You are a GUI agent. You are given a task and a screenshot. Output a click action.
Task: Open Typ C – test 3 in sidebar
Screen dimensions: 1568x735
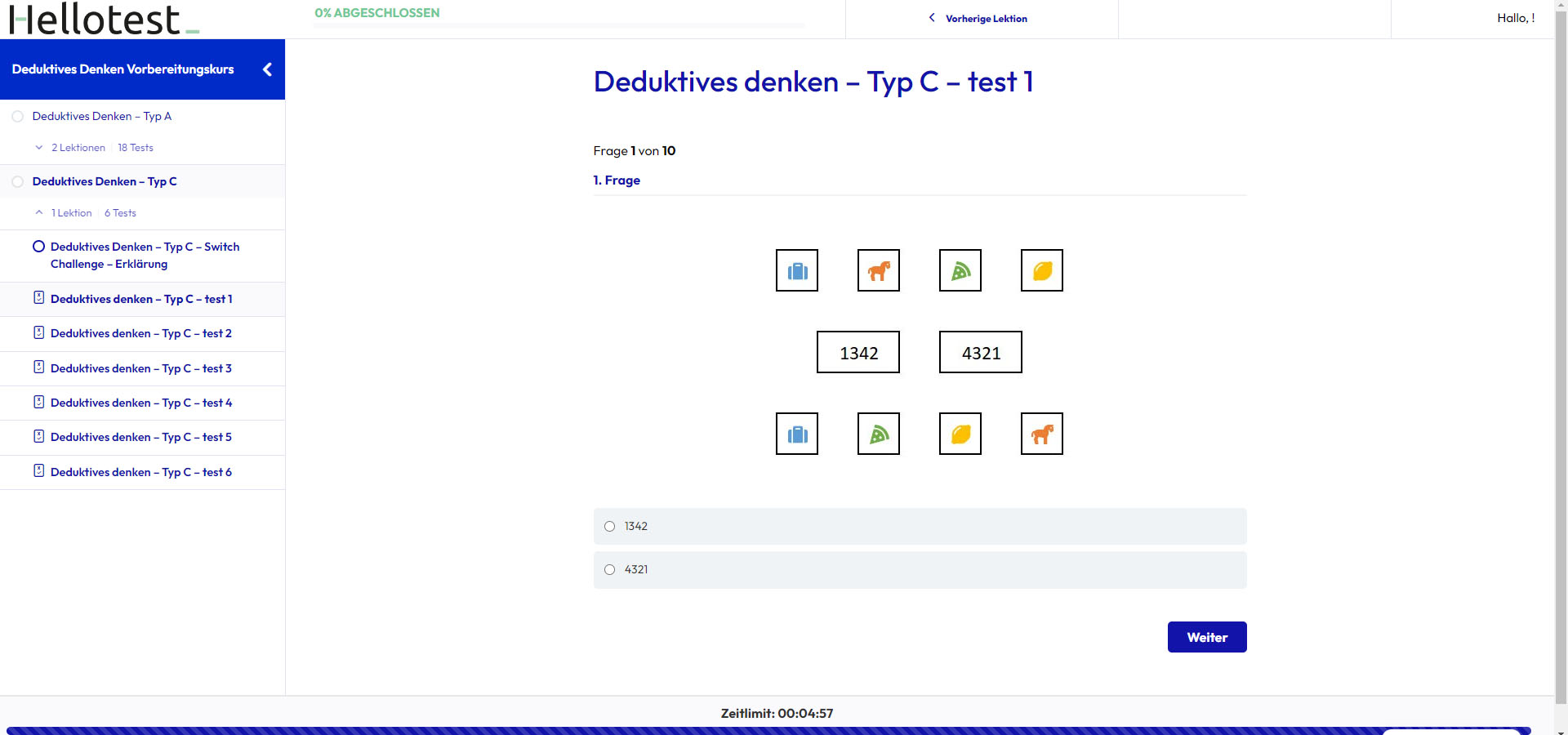141,368
